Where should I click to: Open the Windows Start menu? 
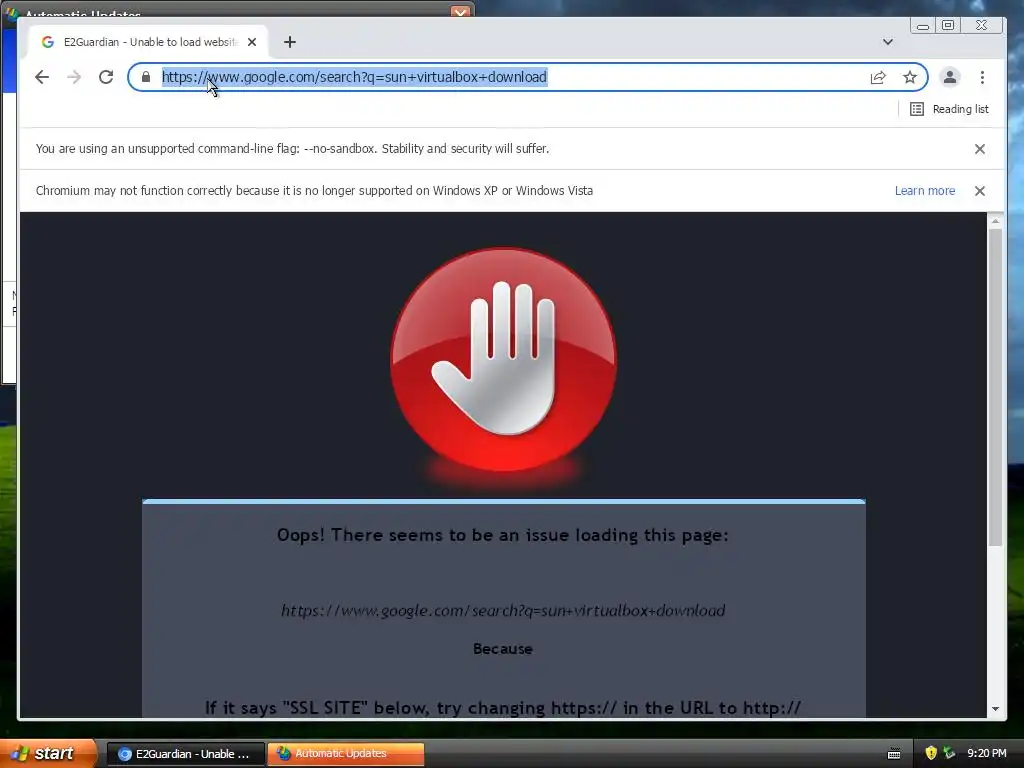coord(47,753)
